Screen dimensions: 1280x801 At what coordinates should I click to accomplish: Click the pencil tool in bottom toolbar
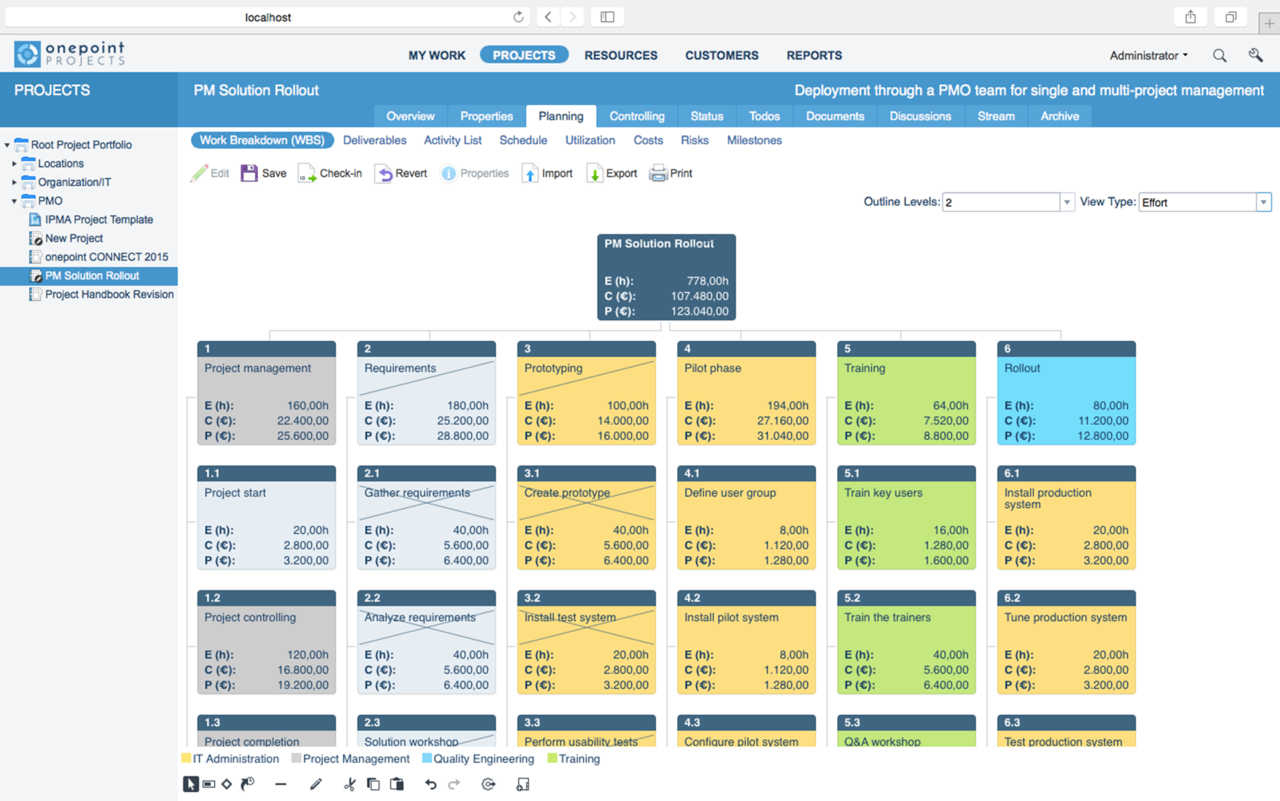tap(316, 784)
